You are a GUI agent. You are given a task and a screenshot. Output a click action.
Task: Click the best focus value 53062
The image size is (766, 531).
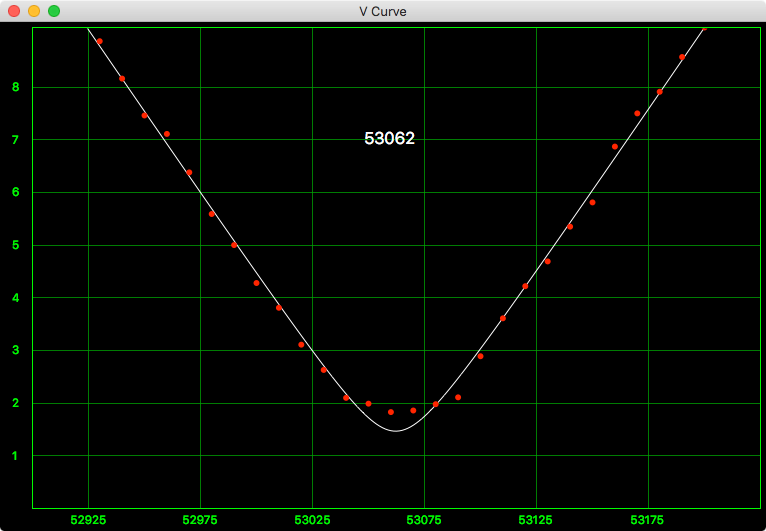pos(389,139)
